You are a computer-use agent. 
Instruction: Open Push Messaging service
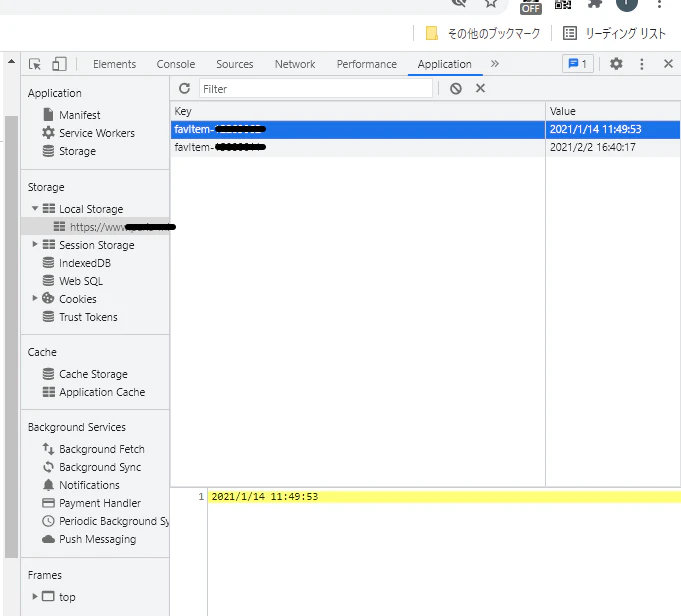pos(97,539)
